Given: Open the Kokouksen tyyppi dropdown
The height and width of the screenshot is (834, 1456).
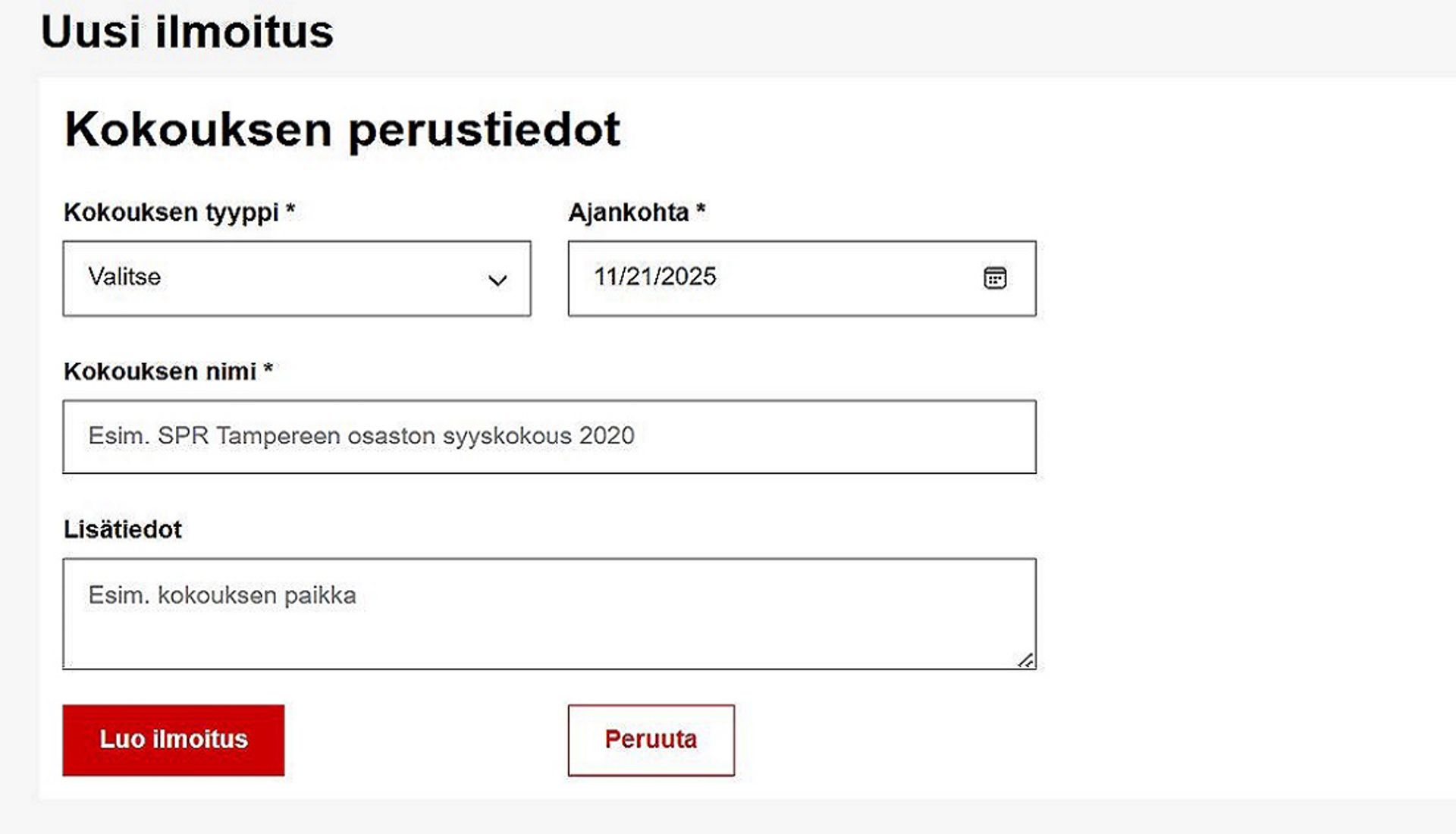Looking at the screenshot, I should (x=296, y=279).
